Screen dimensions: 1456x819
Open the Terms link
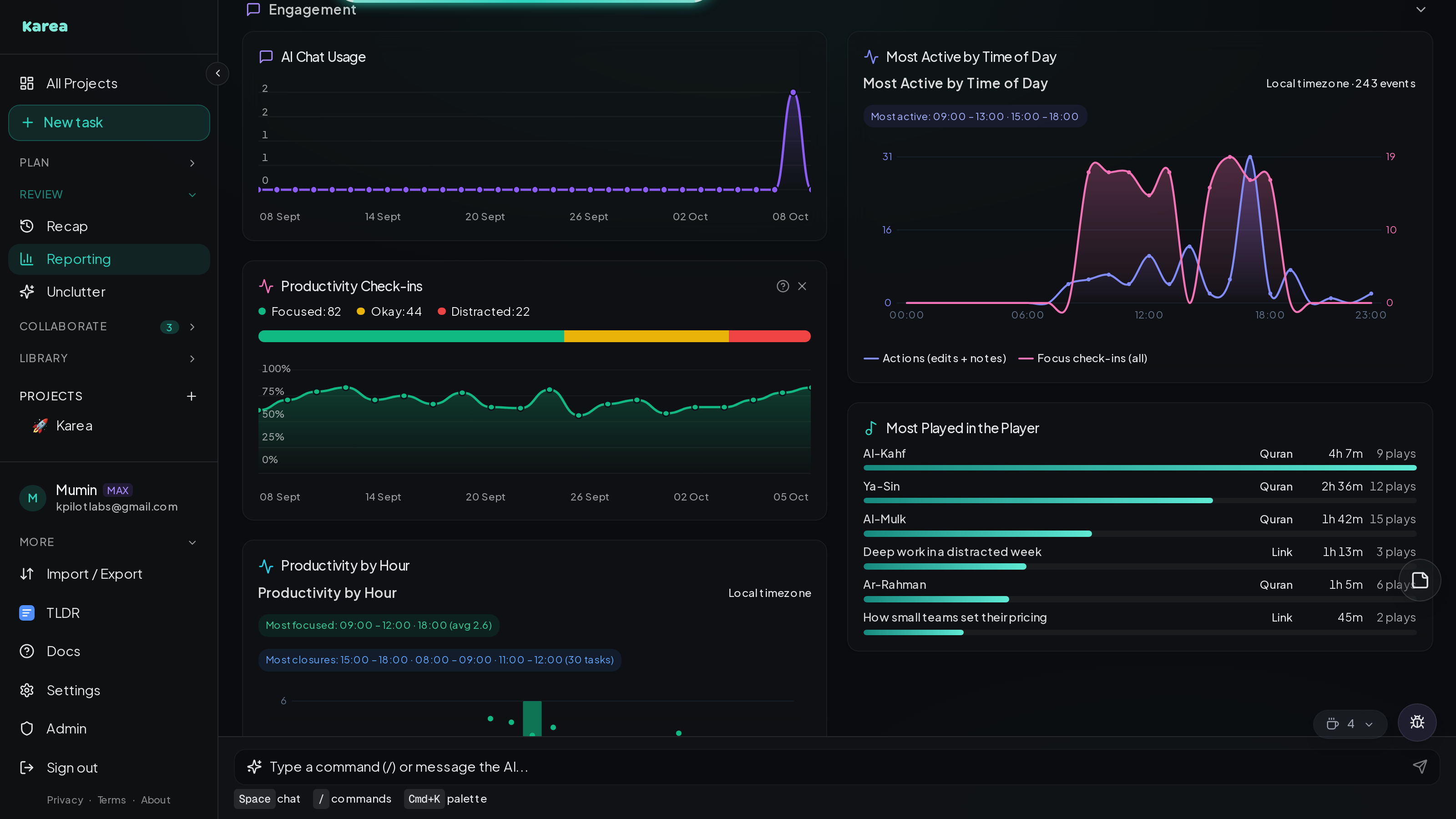point(111,800)
